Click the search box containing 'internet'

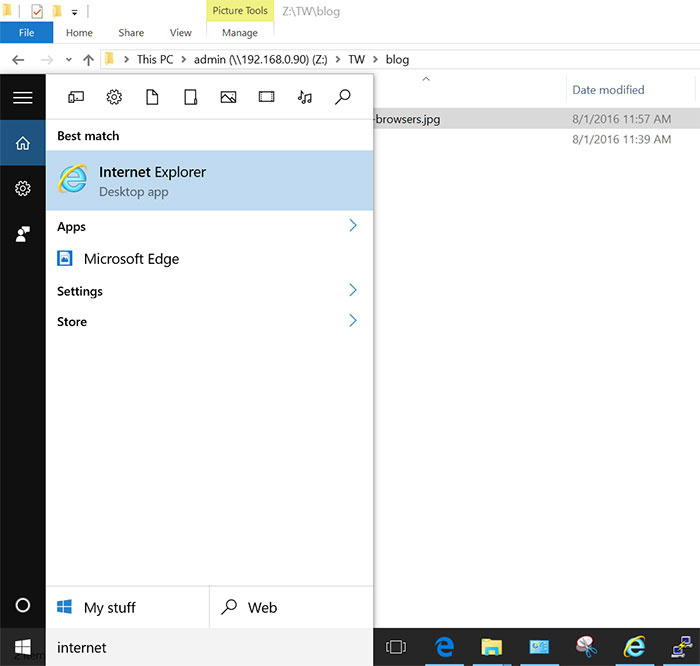(209, 647)
